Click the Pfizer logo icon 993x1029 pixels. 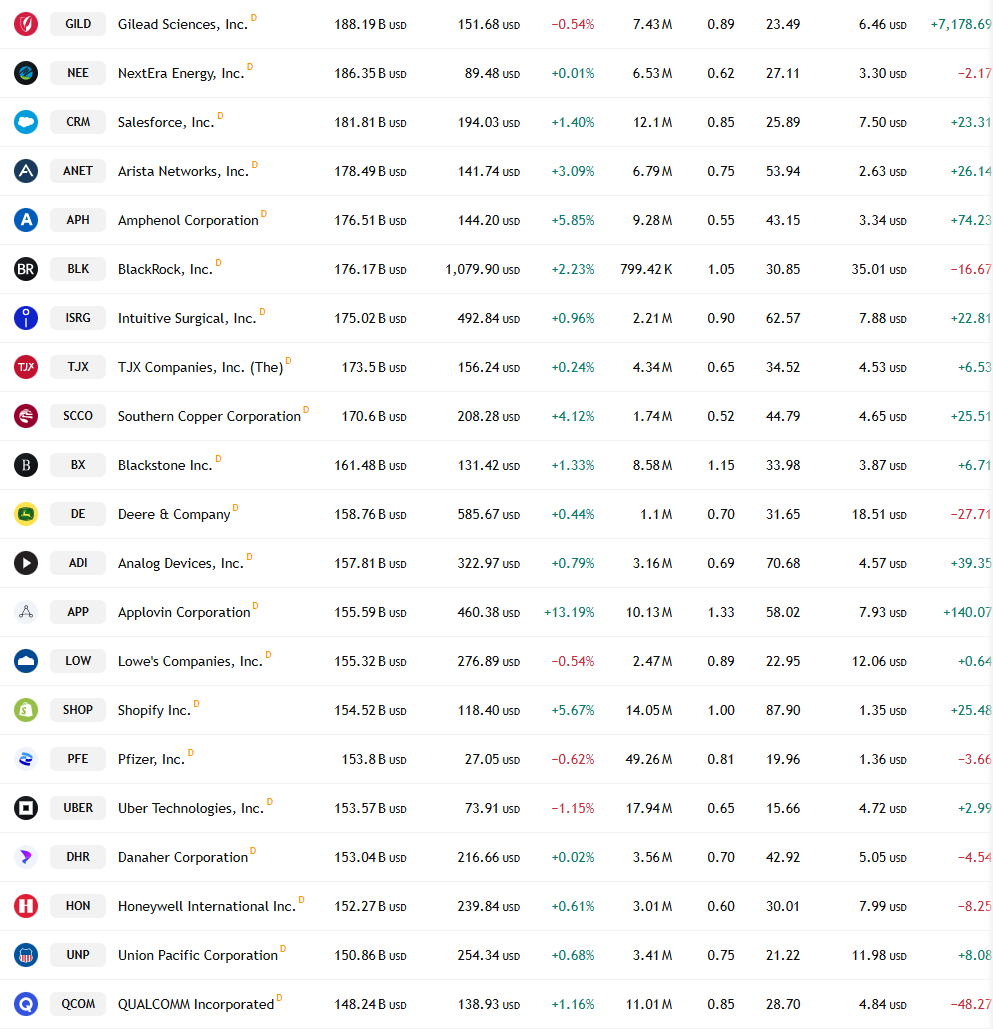click(x=26, y=759)
